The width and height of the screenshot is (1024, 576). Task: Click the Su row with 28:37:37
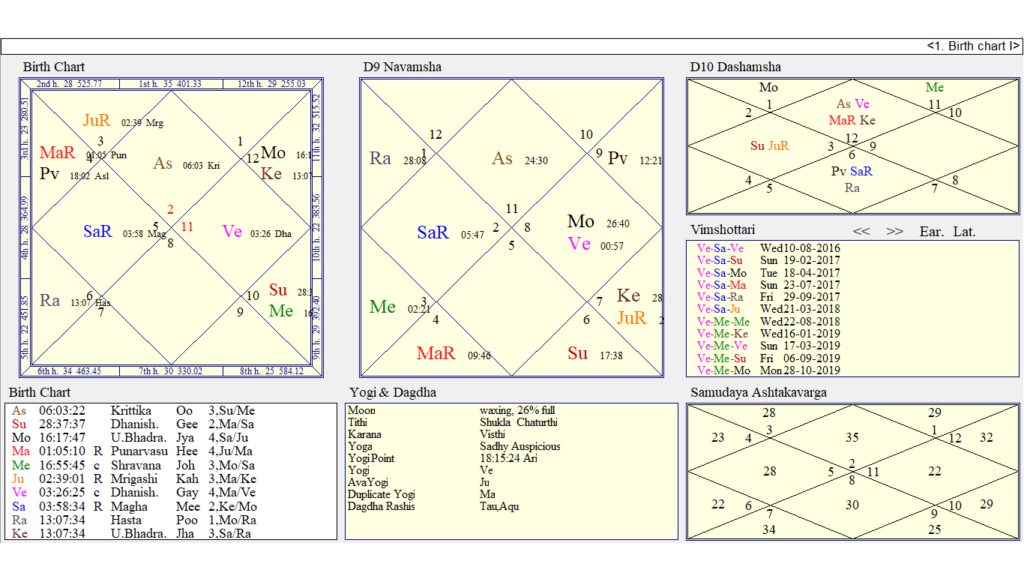point(134,424)
